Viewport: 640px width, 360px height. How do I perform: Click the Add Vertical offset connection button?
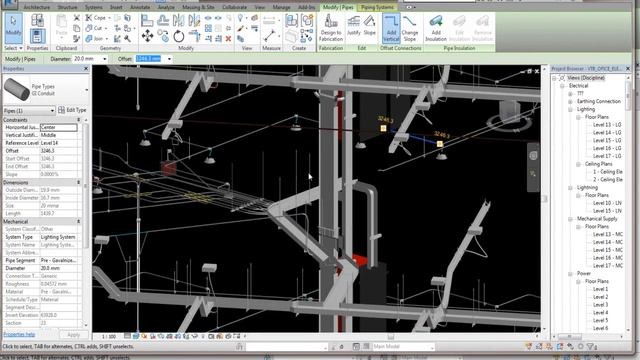coord(391,28)
